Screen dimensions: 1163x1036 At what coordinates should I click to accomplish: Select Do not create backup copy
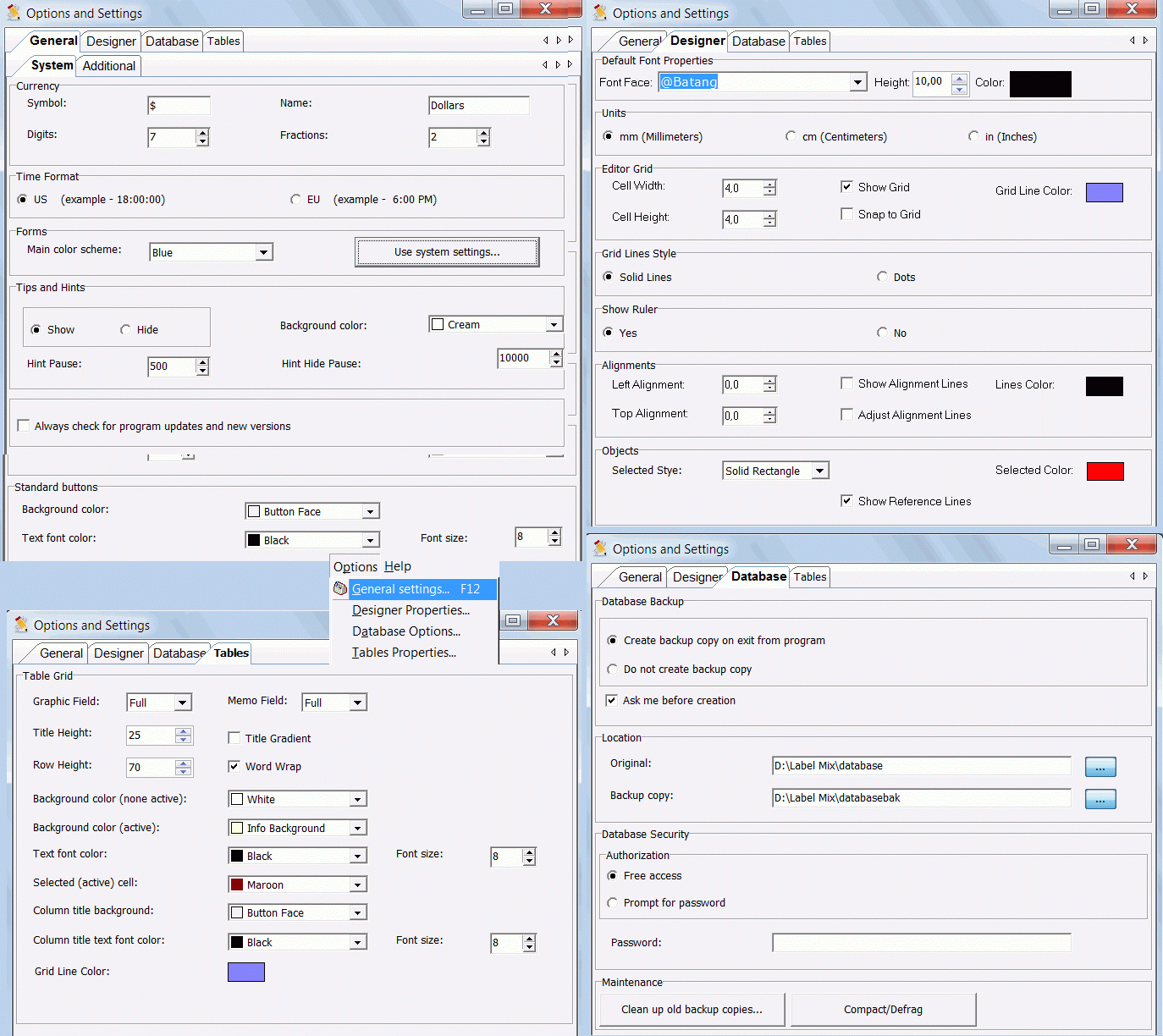pyautogui.click(x=612, y=670)
